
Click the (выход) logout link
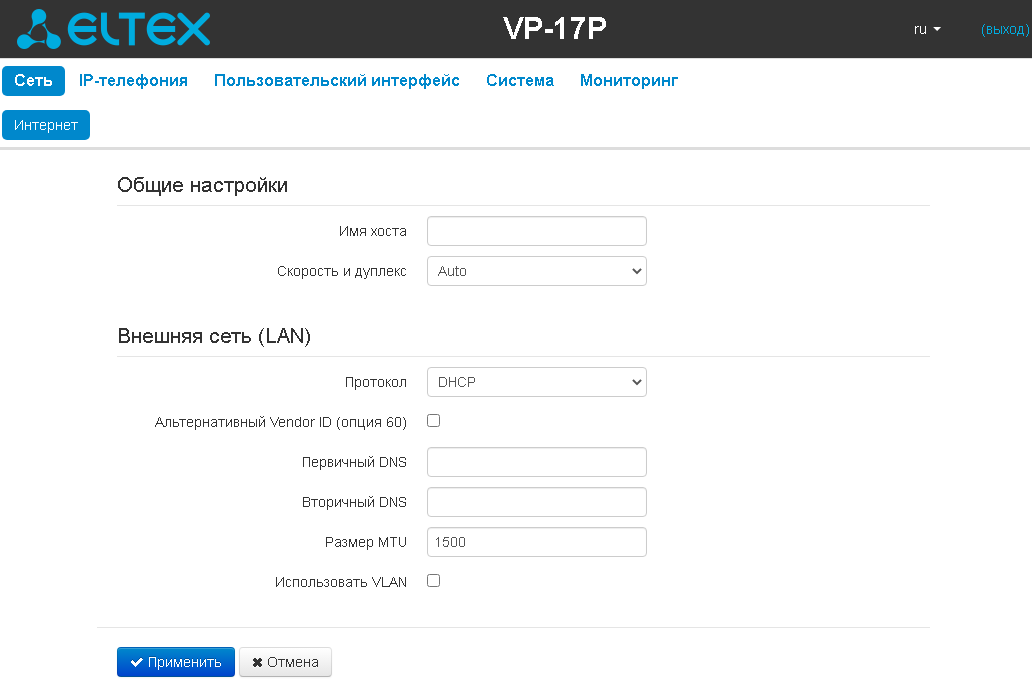[x=1005, y=30]
